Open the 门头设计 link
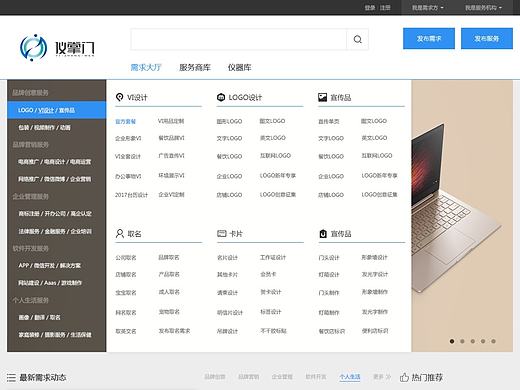Viewport: 520px width, 390px height. tap(329, 258)
